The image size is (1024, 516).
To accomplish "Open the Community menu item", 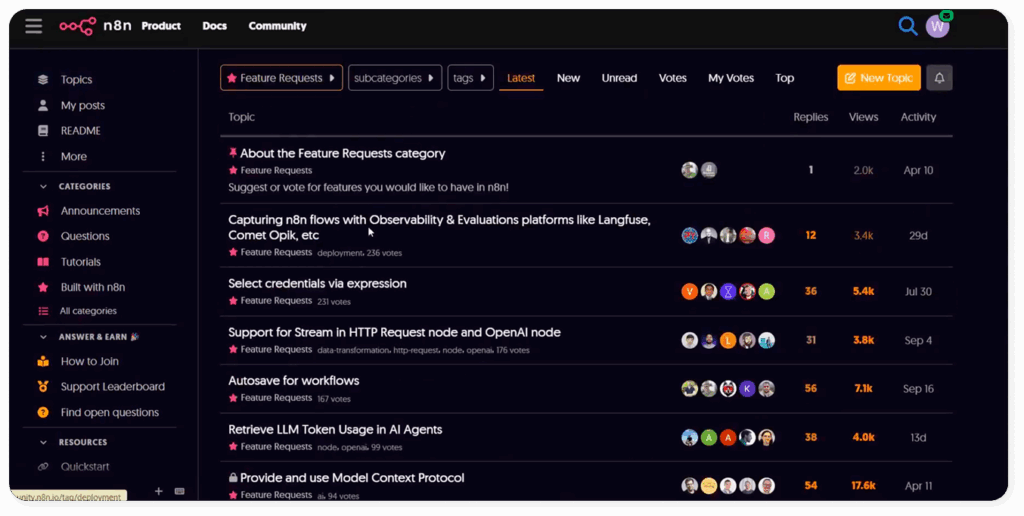I will pyautogui.click(x=277, y=26).
